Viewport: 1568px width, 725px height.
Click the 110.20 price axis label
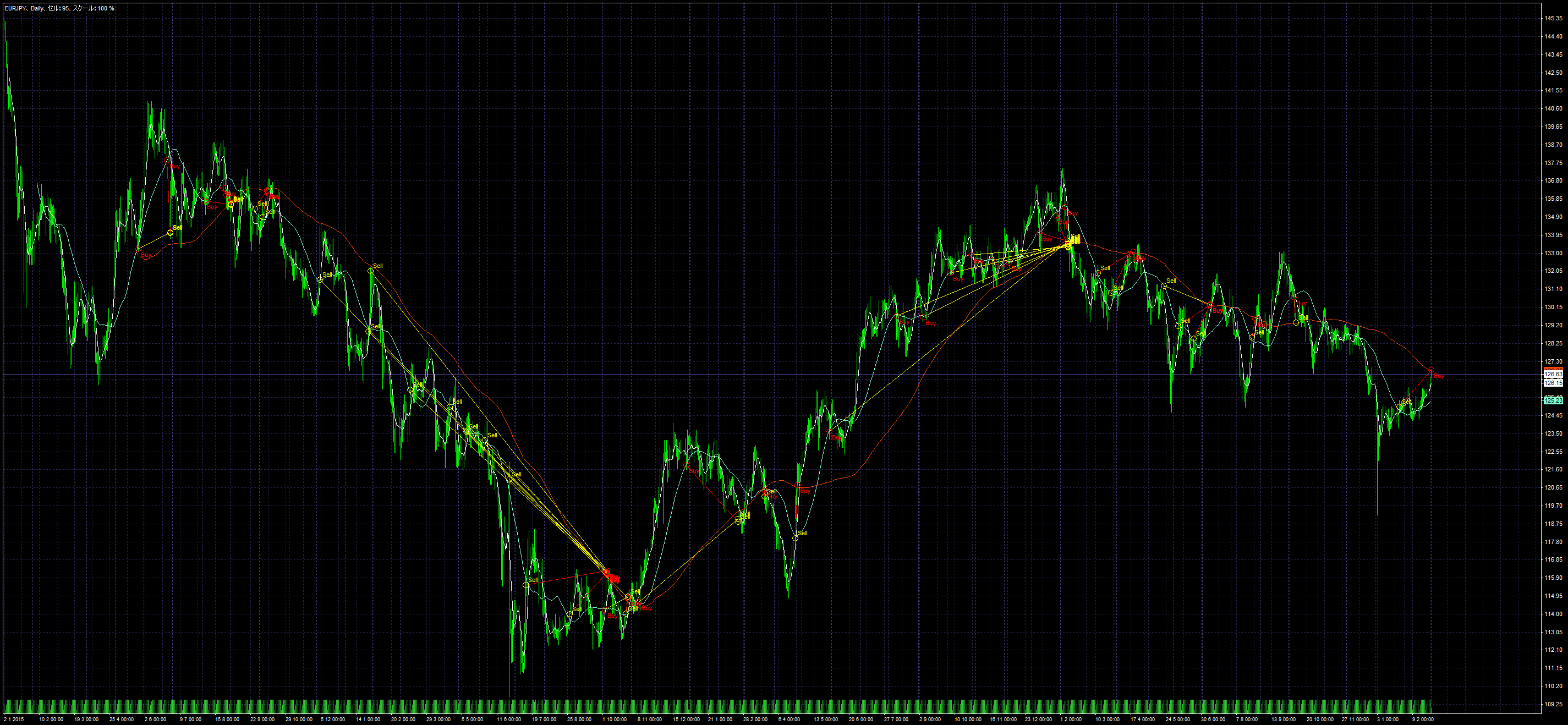1553,686
